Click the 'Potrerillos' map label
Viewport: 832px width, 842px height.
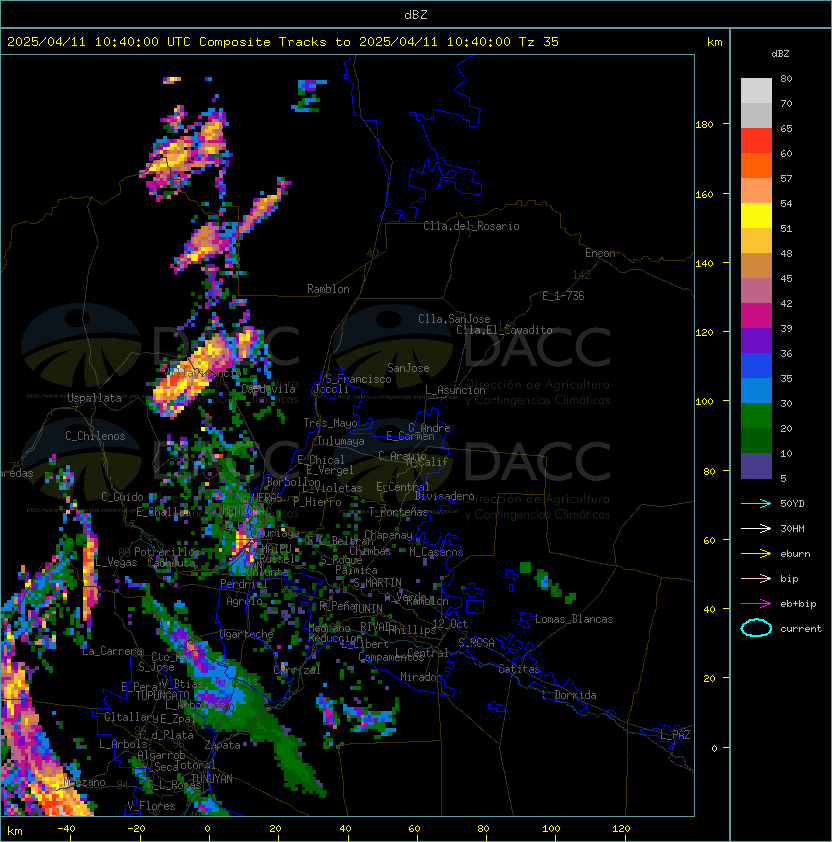coord(167,552)
